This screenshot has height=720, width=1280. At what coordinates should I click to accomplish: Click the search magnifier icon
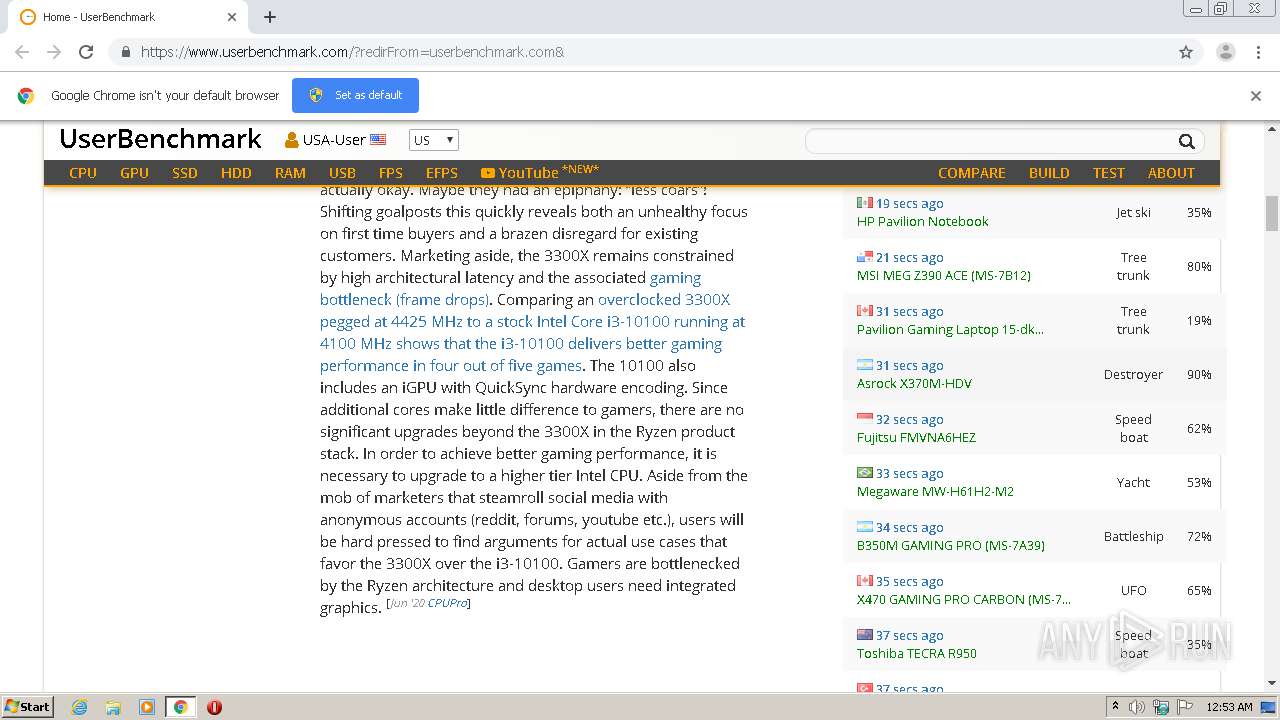click(1186, 141)
